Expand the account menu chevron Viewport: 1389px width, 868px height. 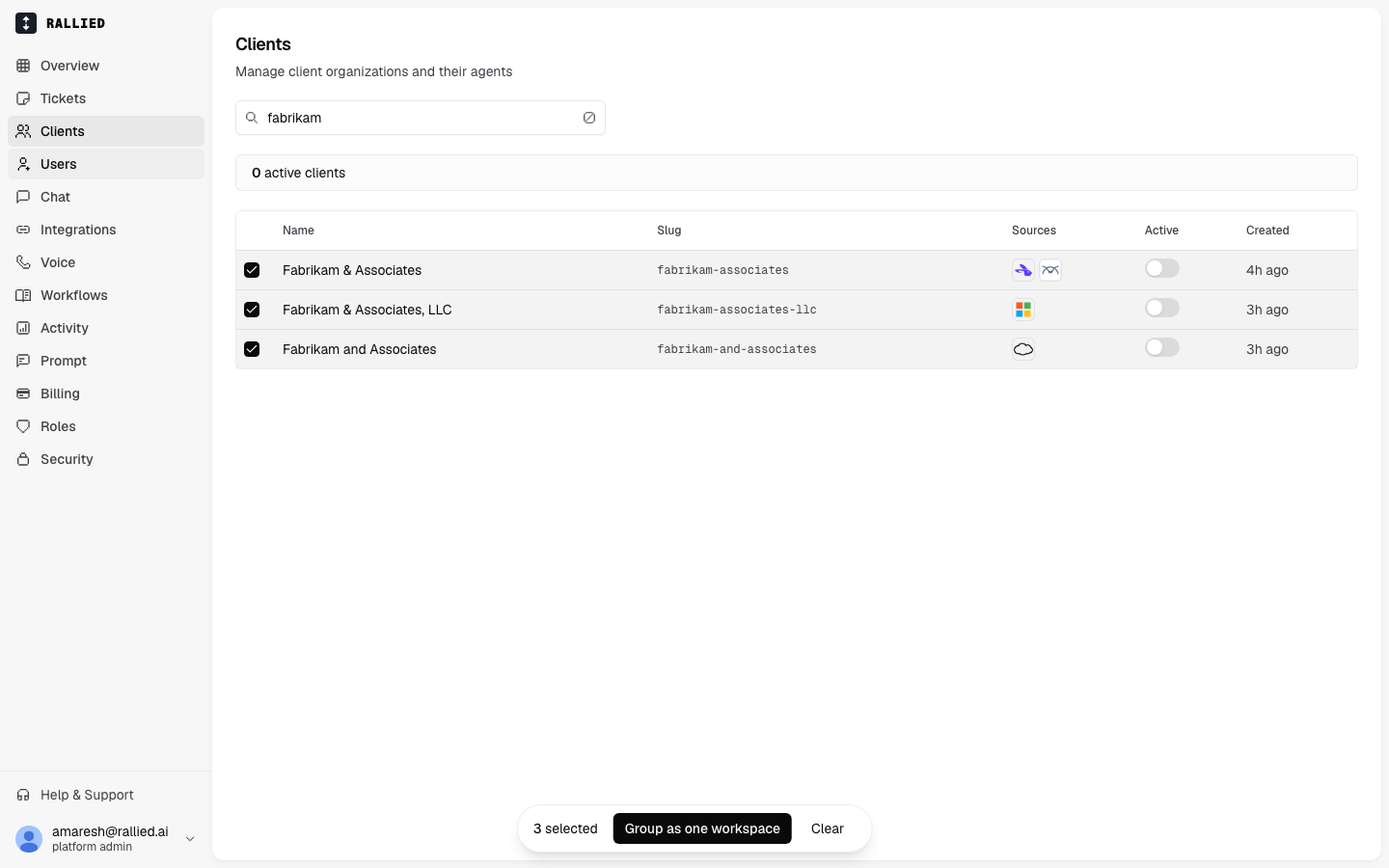click(190, 839)
